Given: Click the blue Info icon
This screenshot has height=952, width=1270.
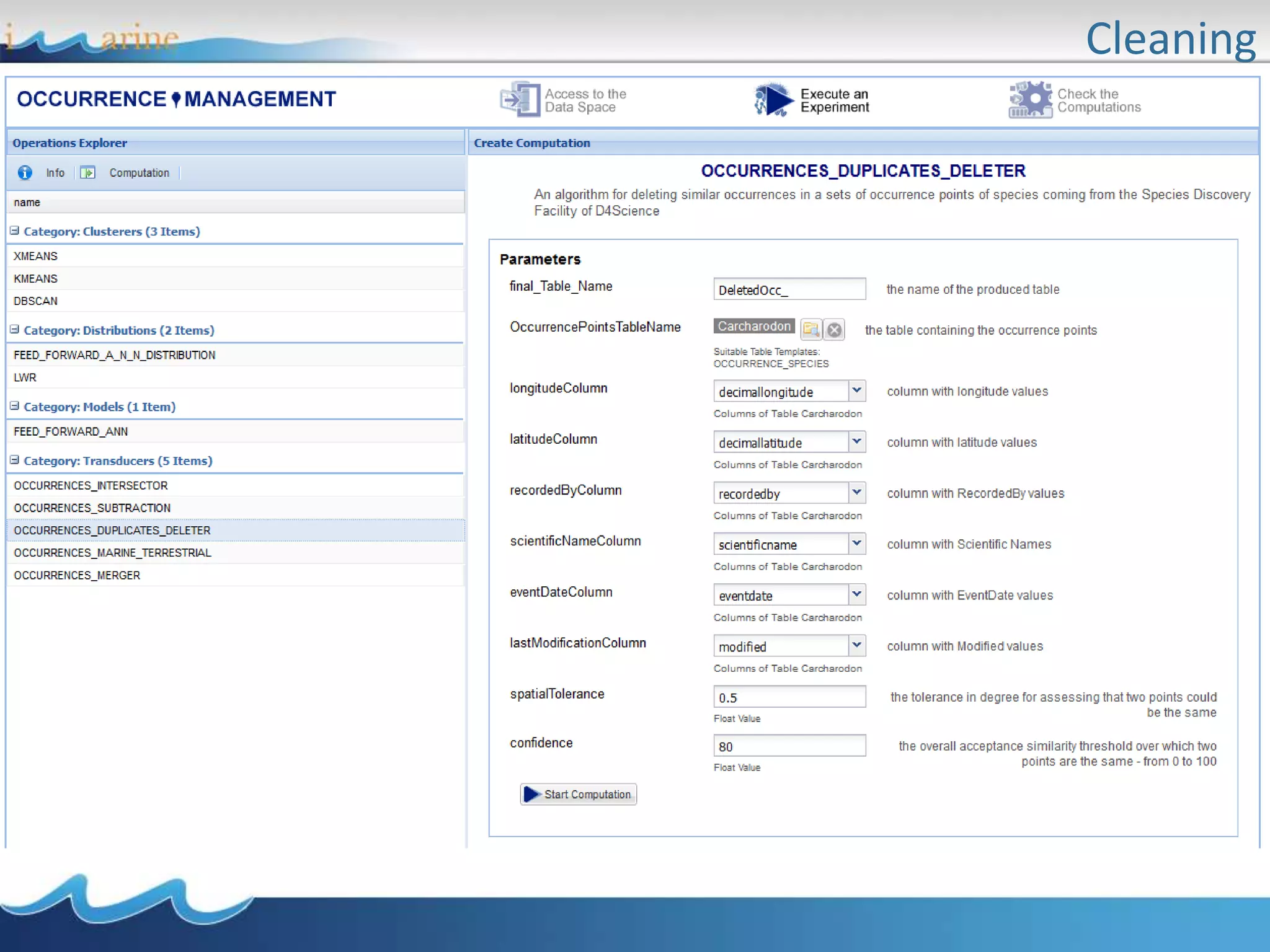Looking at the screenshot, I should 25,173.
